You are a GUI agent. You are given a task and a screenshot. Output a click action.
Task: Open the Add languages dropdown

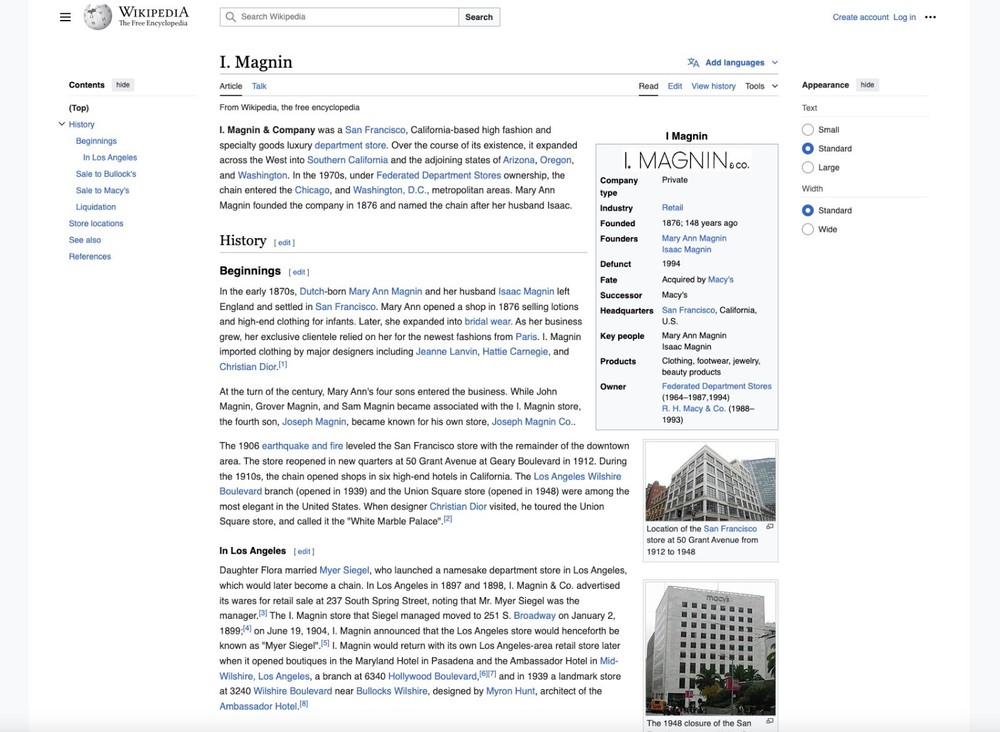(733, 62)
